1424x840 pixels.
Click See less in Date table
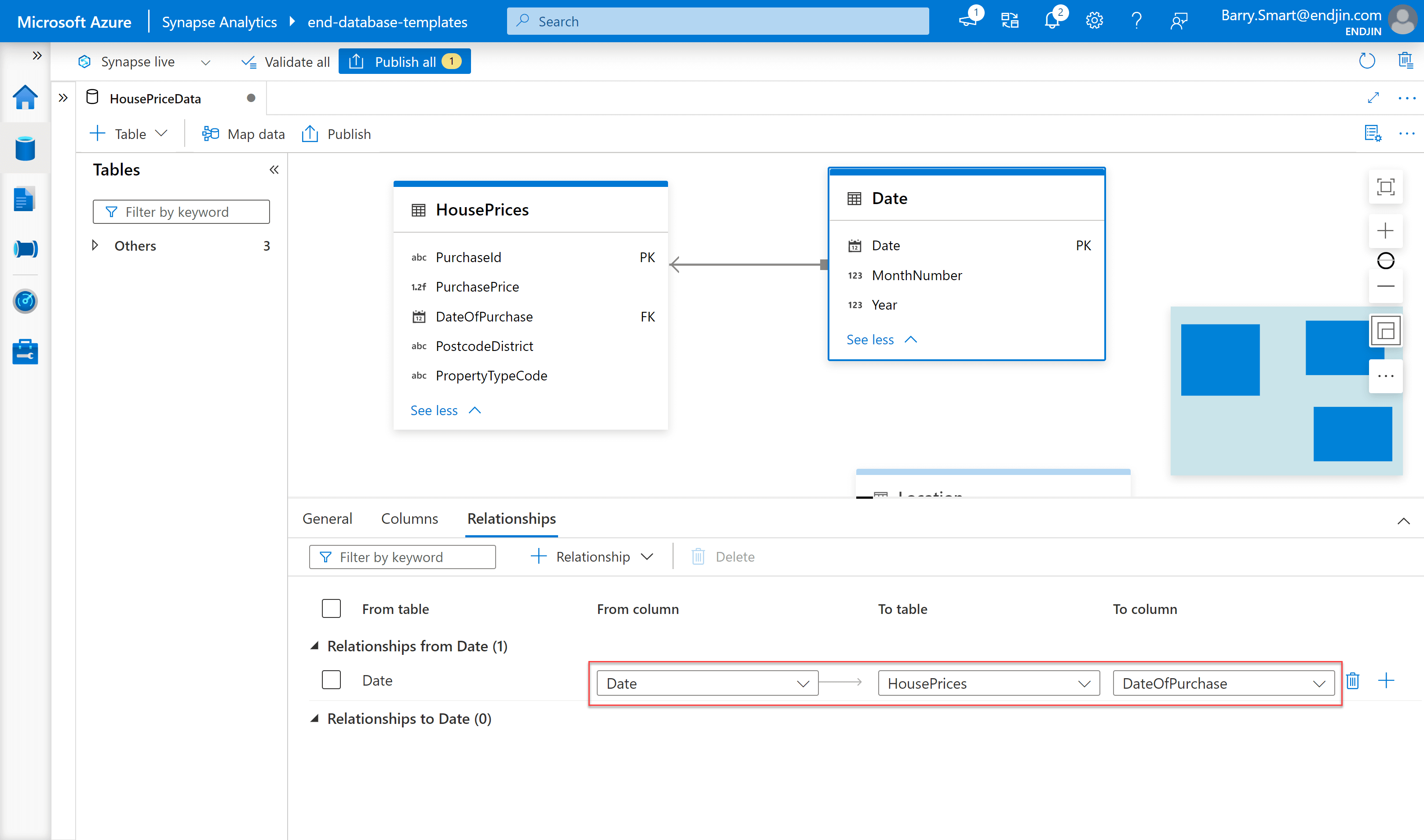tap(882, 339)
